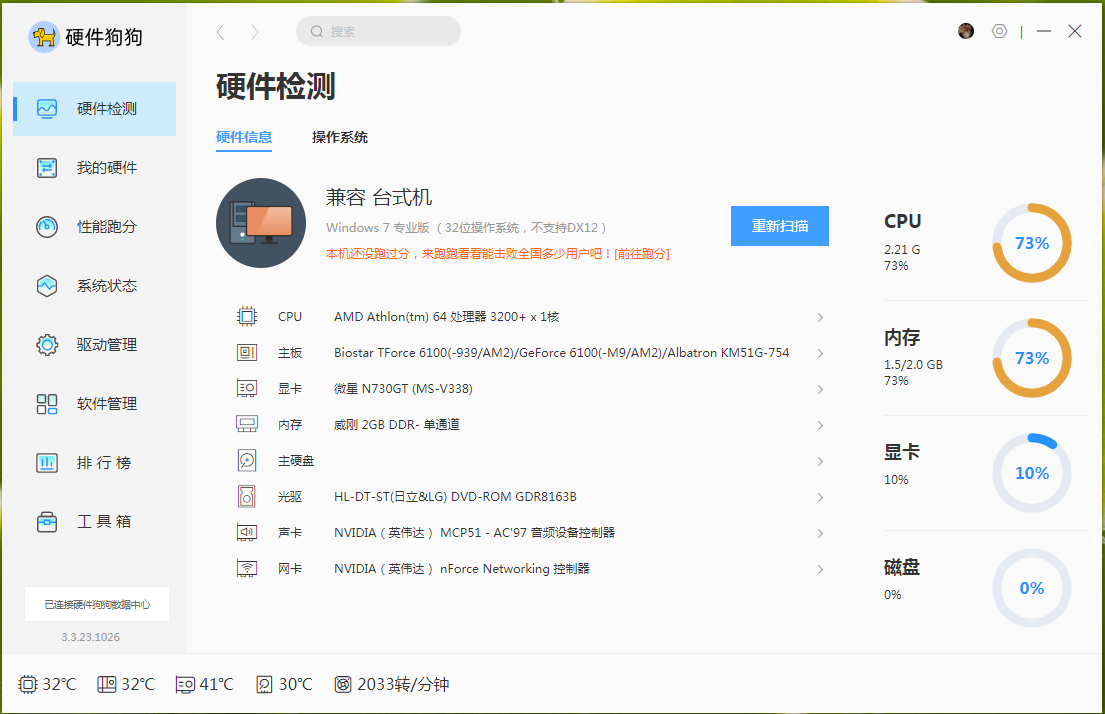Click the 内存 memory icon in list
Image resolution: width=1105 pixels, height=714 pixels.
click(x=247, y=424)
